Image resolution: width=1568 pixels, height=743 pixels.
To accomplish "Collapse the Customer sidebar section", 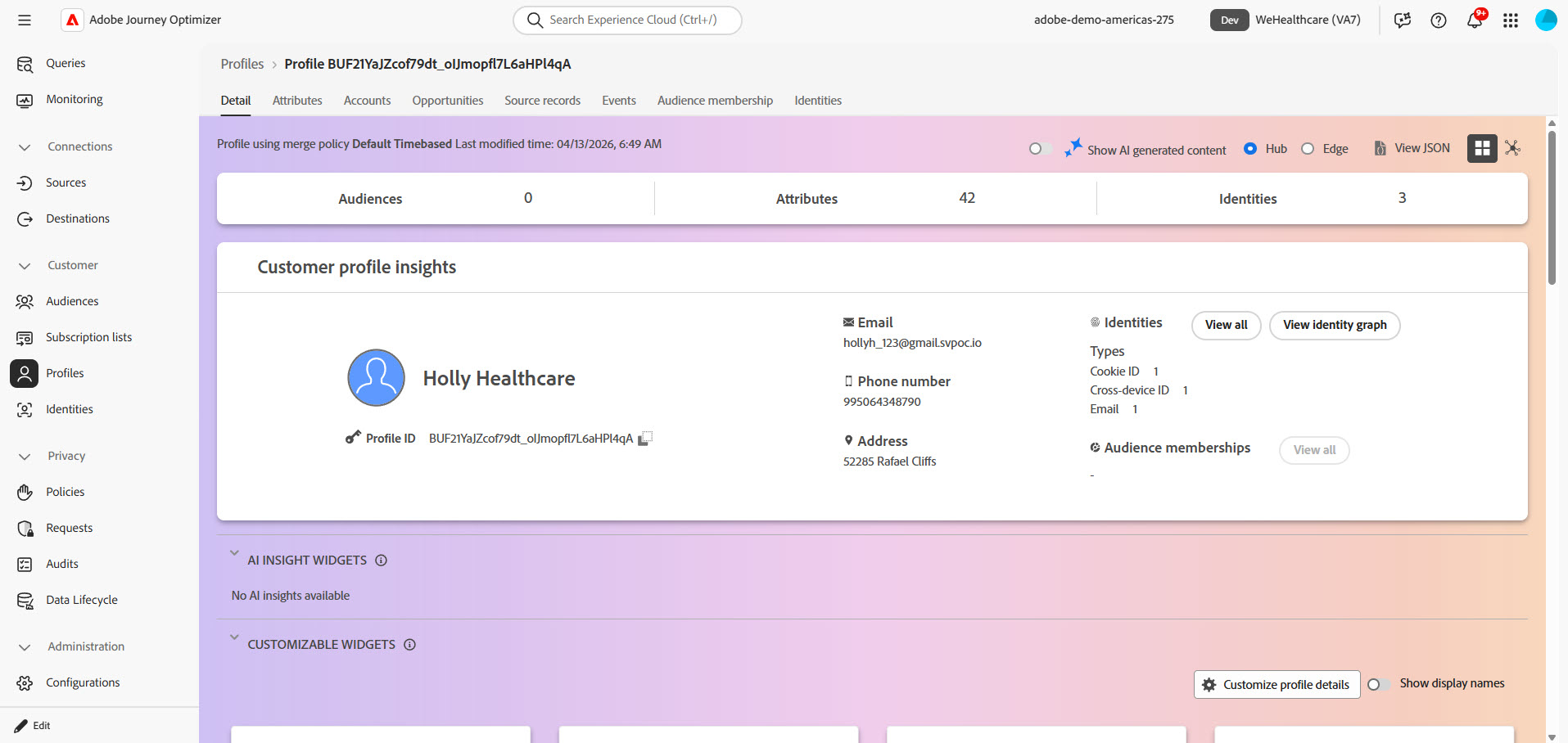I will [25, 266].
